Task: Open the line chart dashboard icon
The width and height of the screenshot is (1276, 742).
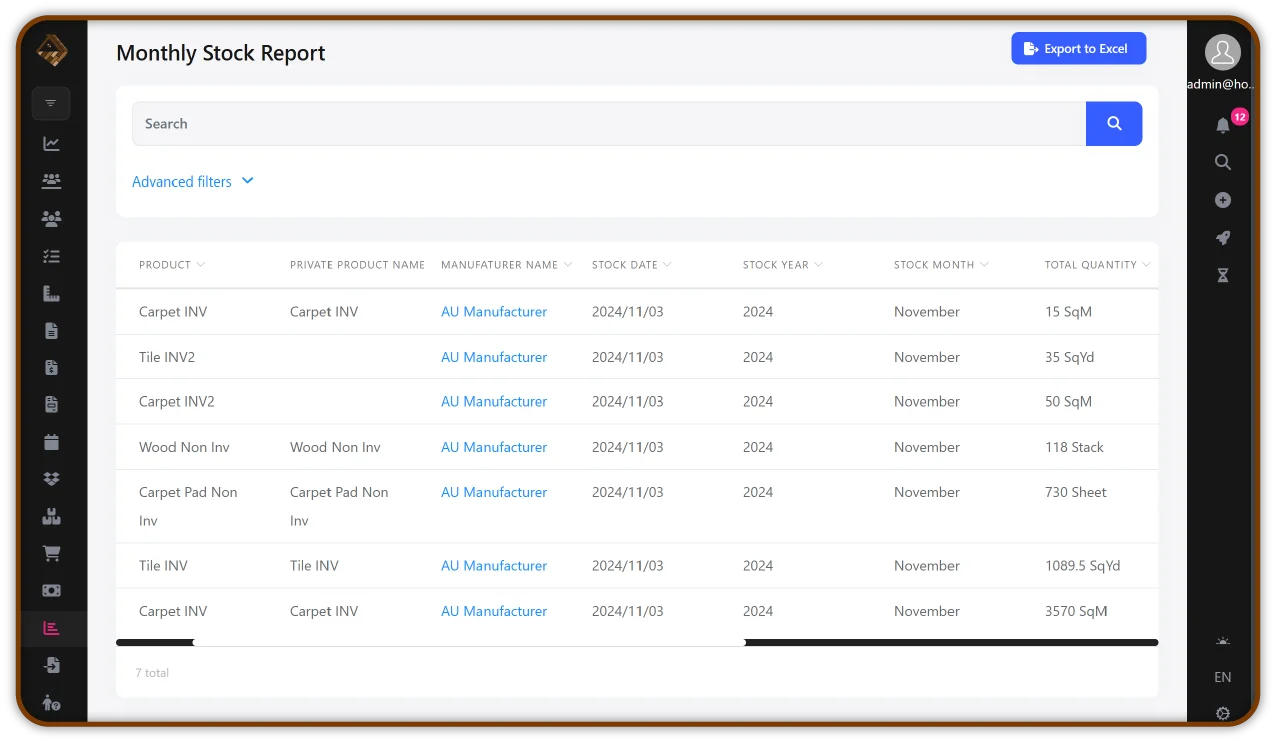Action: [52, 144]
